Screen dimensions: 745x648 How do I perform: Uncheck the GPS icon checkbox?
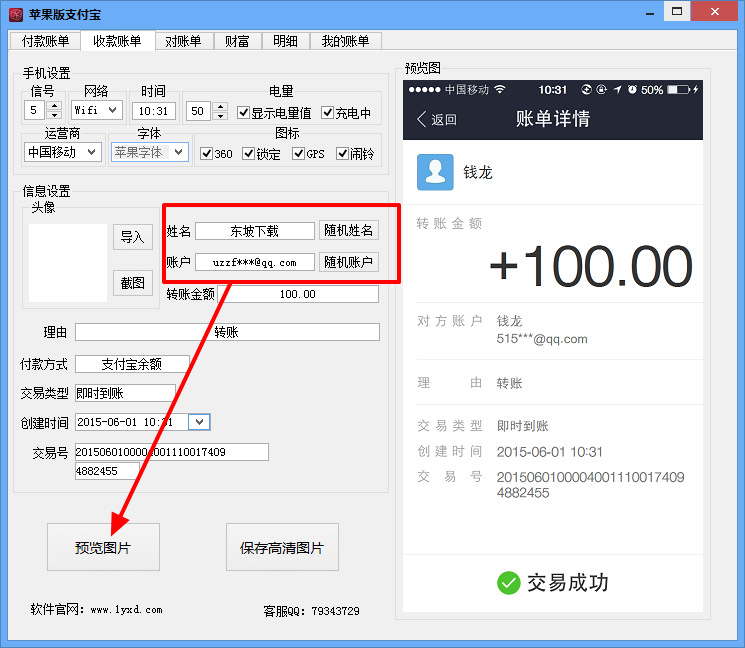(298, 153)
